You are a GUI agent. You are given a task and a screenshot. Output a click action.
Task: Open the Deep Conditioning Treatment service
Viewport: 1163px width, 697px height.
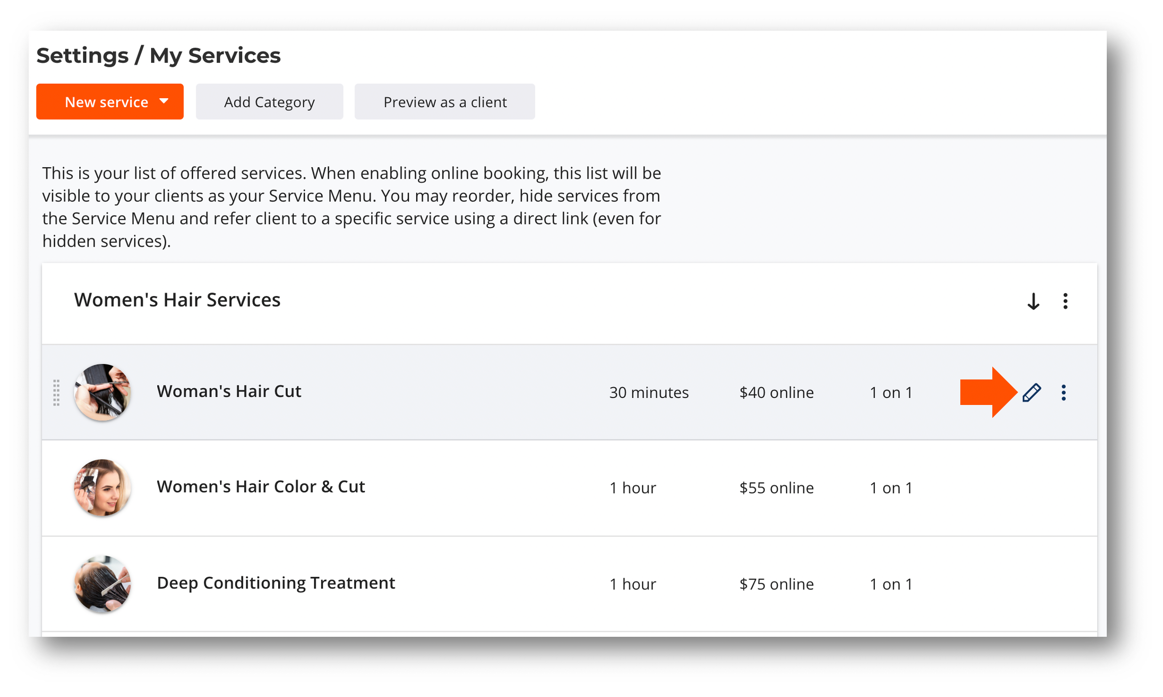click(x=275, y=583)
